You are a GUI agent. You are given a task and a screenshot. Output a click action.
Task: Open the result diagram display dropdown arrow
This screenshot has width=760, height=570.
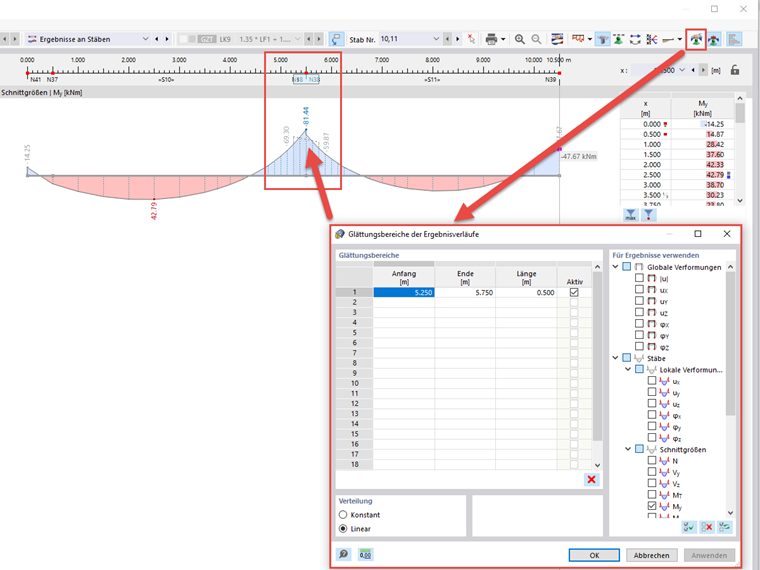590,39
